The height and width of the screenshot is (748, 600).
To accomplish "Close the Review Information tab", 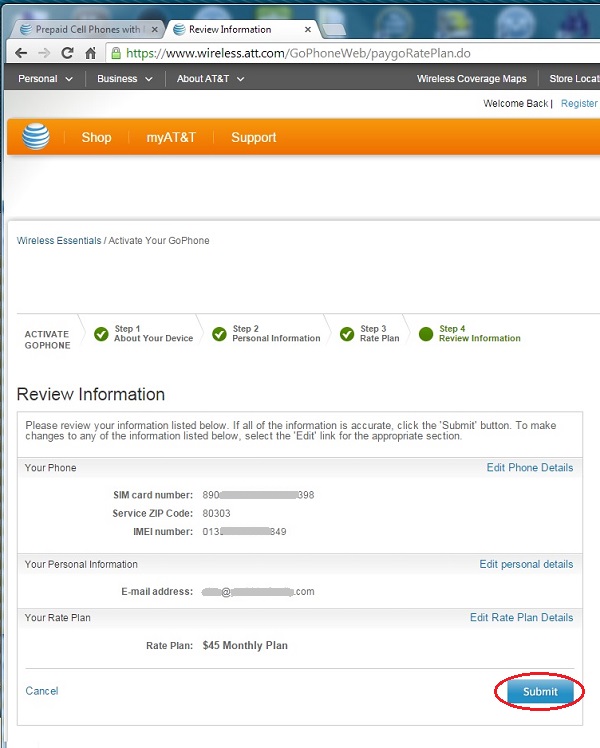I will pos(308,30).
